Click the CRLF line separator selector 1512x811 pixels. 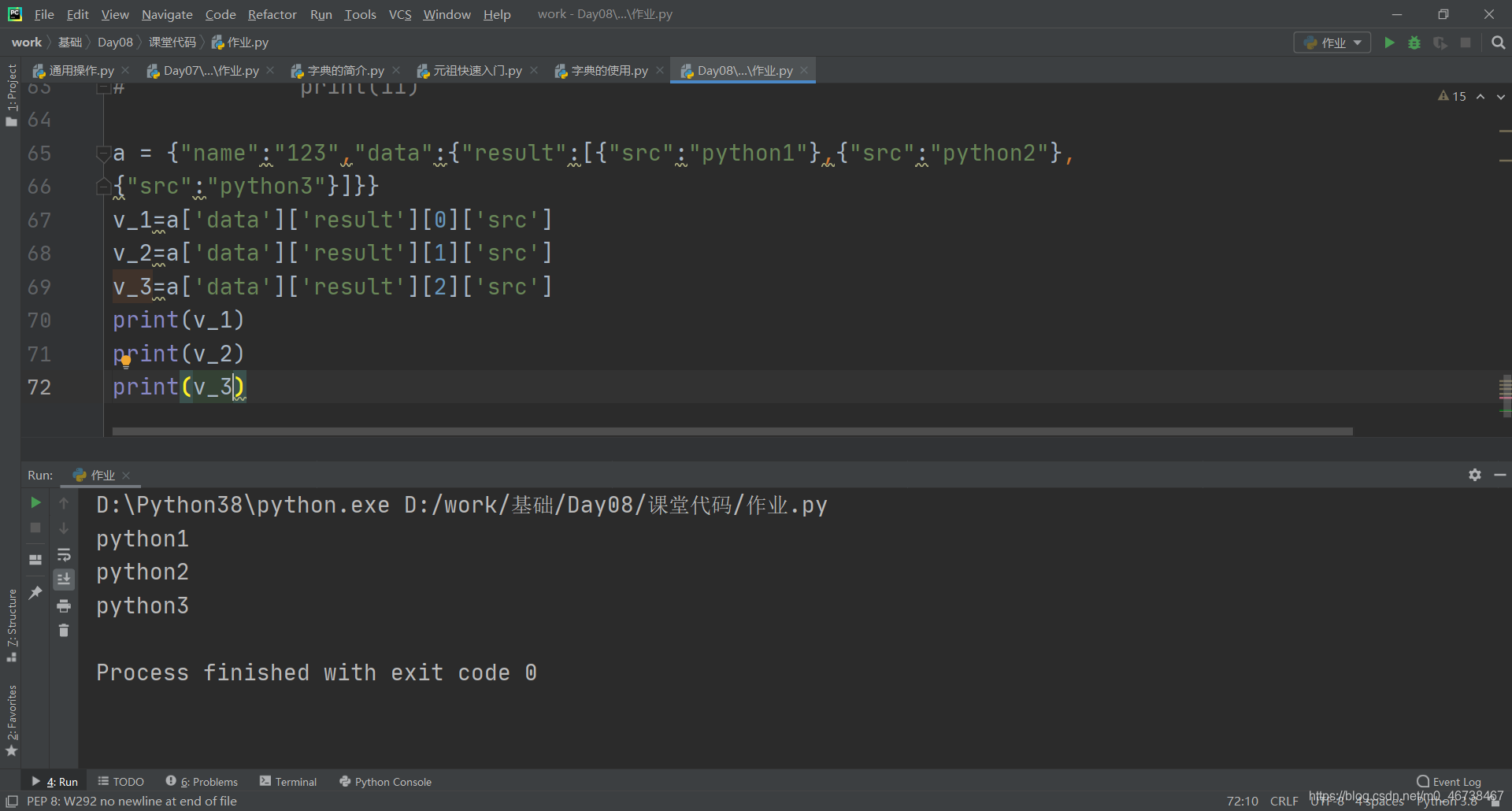click(1284, 801)
